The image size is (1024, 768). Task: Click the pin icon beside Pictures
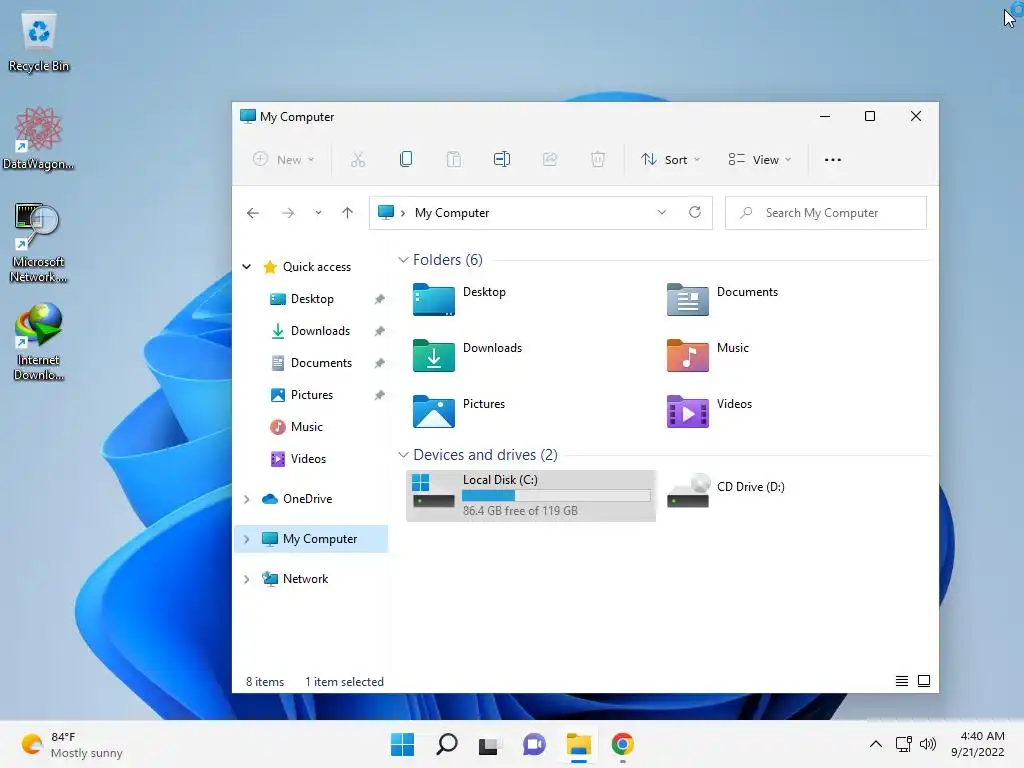(379, 395)
